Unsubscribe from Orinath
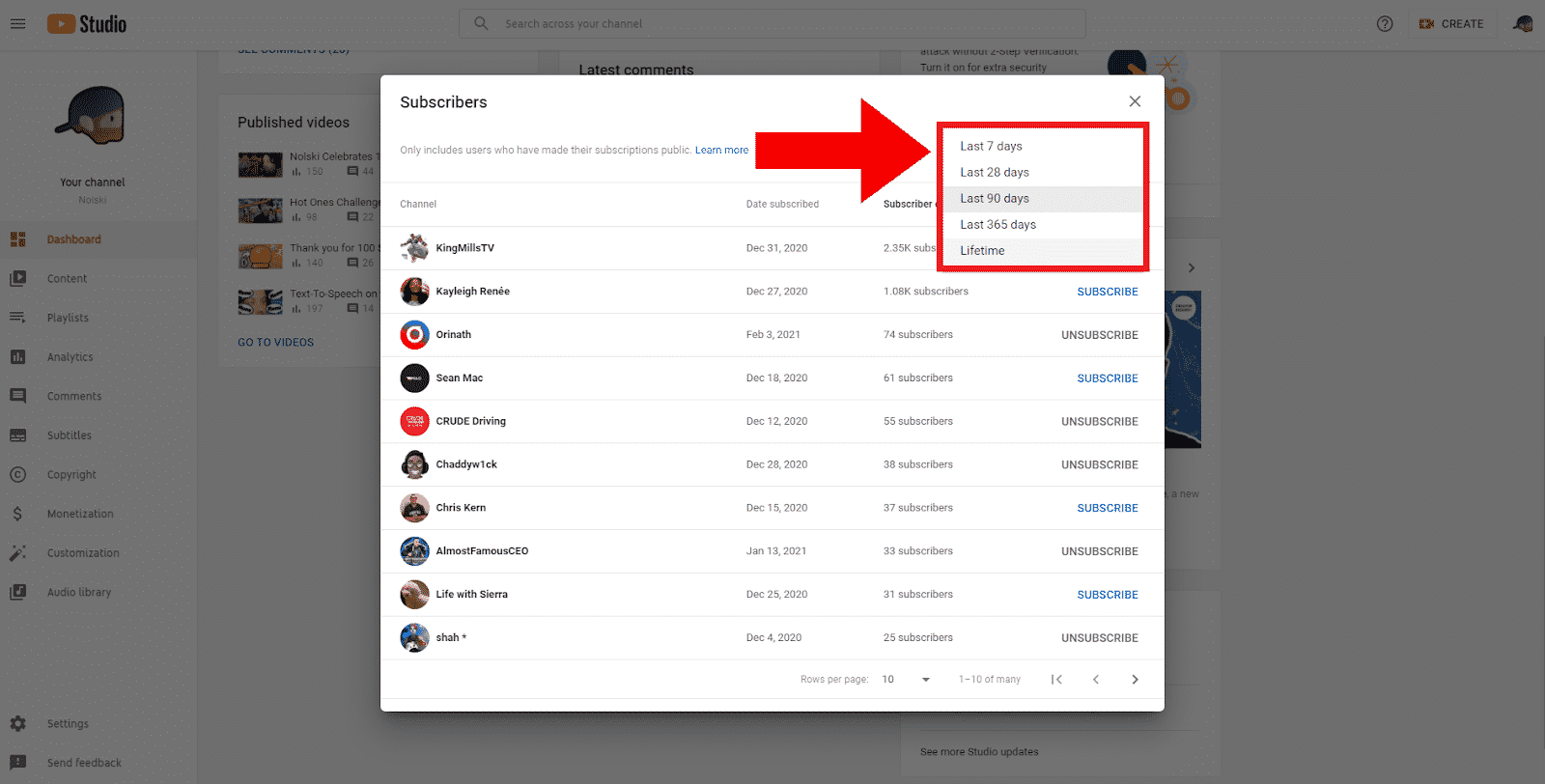Screen dimensions: 1545x784 pos(1100,335)
